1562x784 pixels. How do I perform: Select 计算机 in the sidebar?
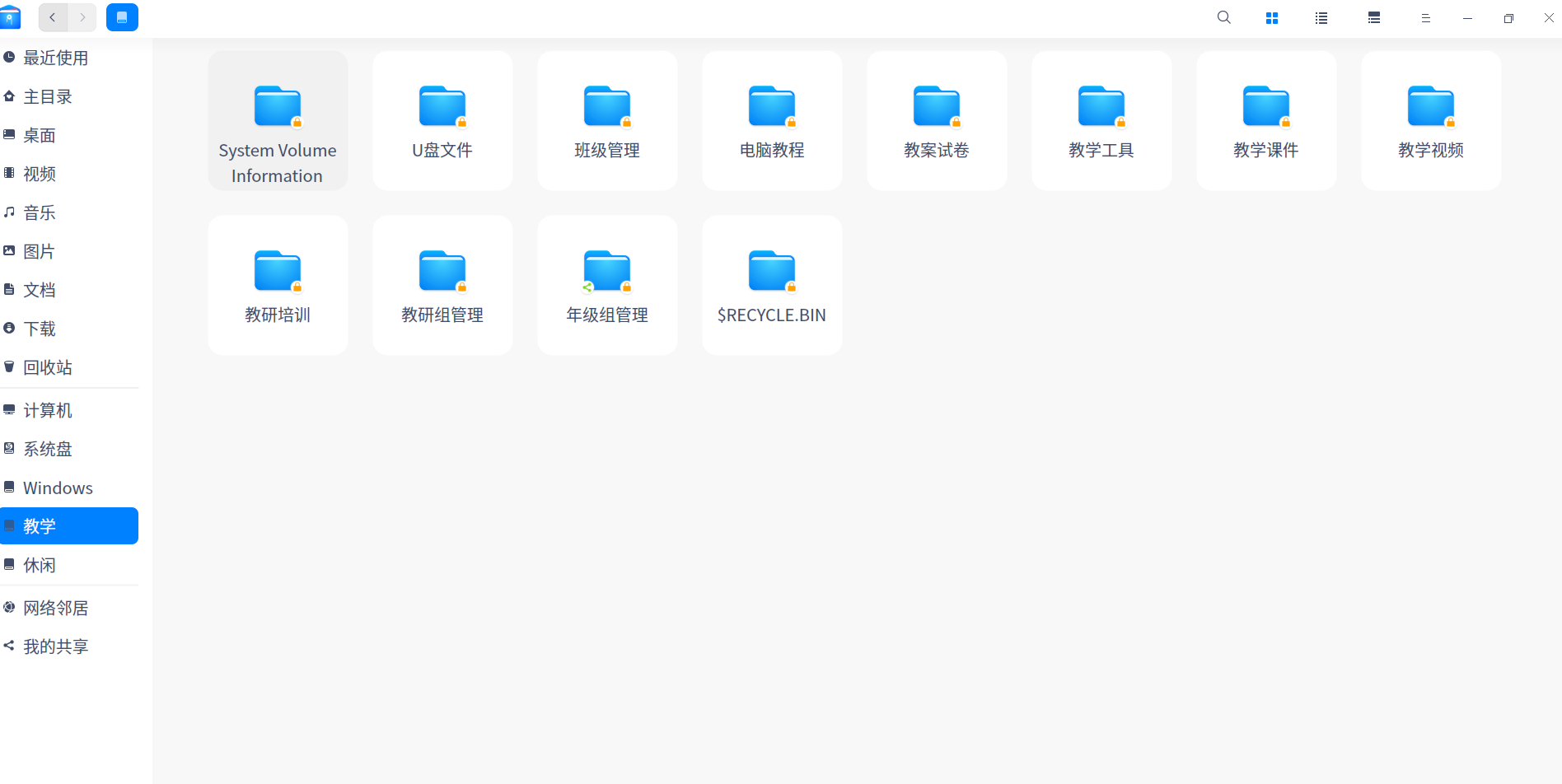point(69,410)
